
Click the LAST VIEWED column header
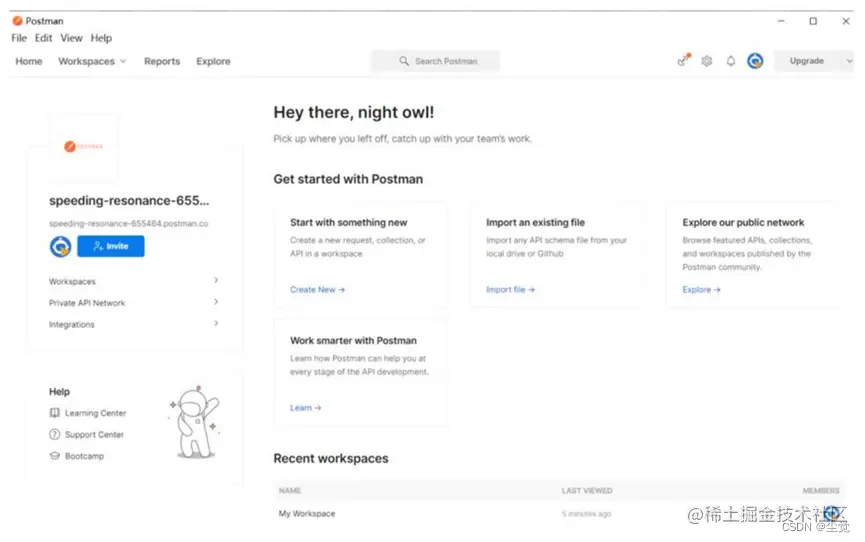(587, 490)
